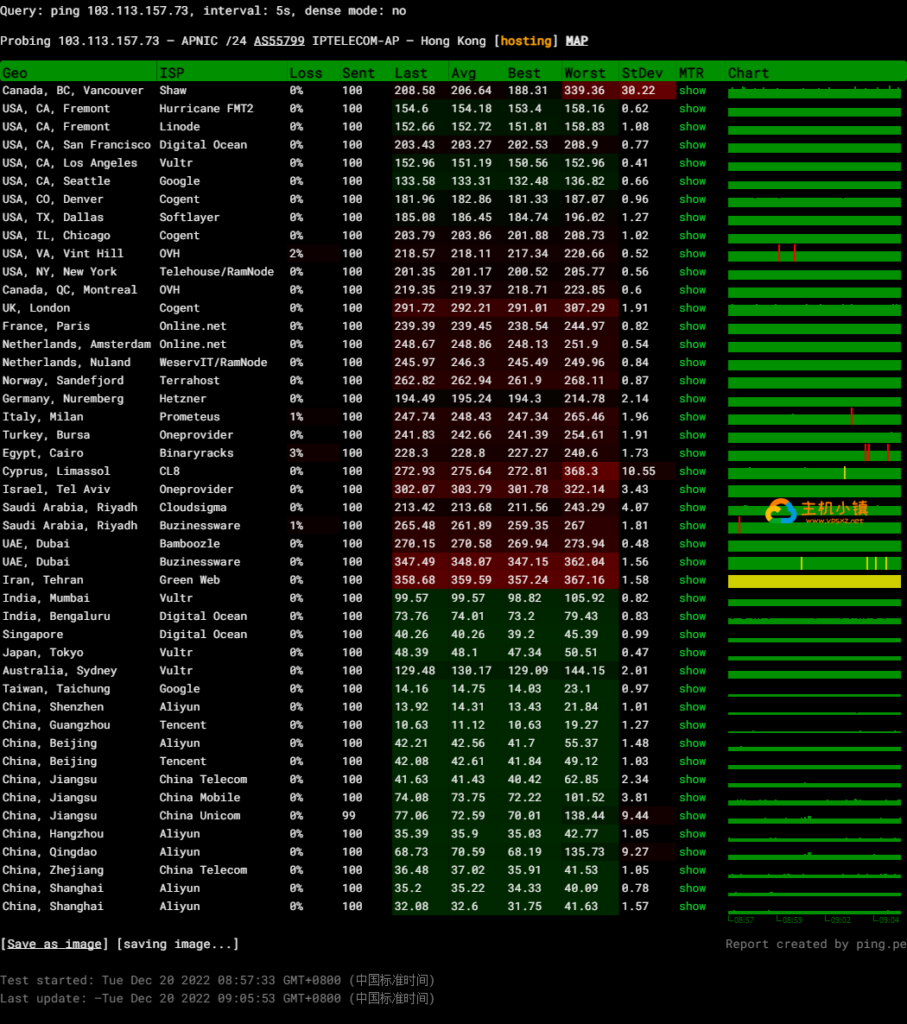Click the MAP link in the header
The width and height of the screenshot is (907, 1024).
[x=577, y=41]
